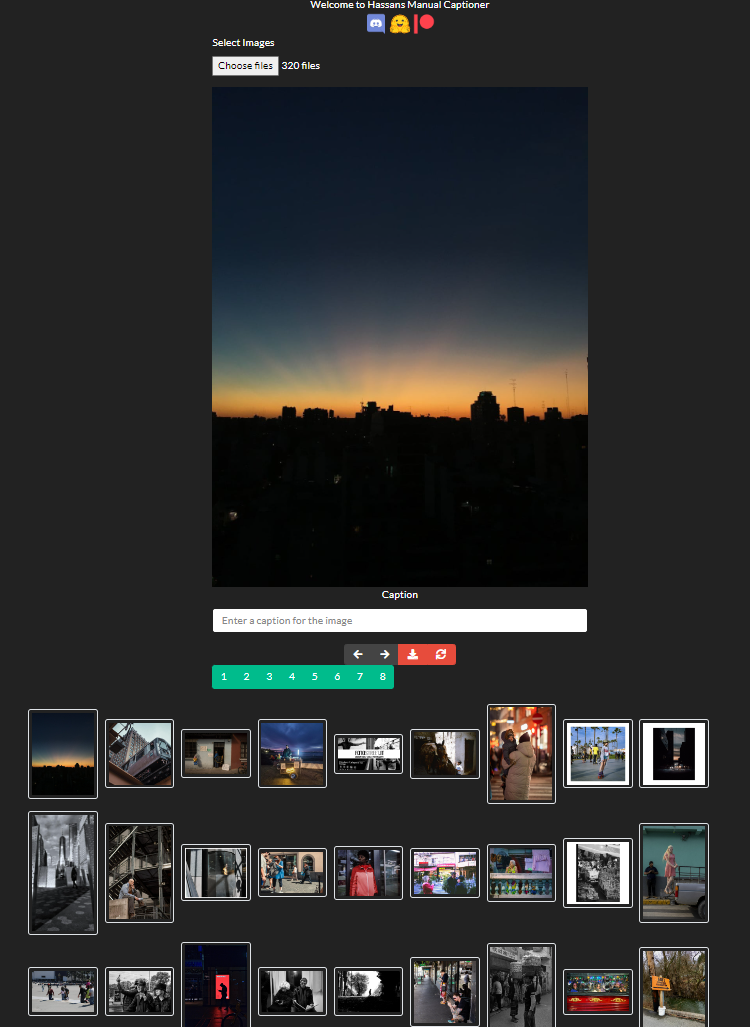Viewport: 750px width, 1027px height.
Task: Select the black-and-white skyscraper alley thumbnail
Action: coord(63,873)
